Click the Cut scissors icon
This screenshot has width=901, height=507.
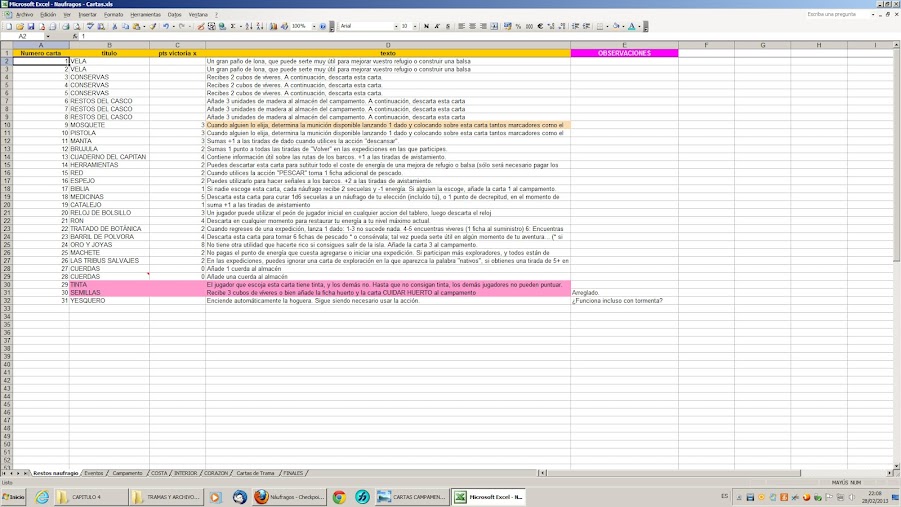(x=115, y=26)
